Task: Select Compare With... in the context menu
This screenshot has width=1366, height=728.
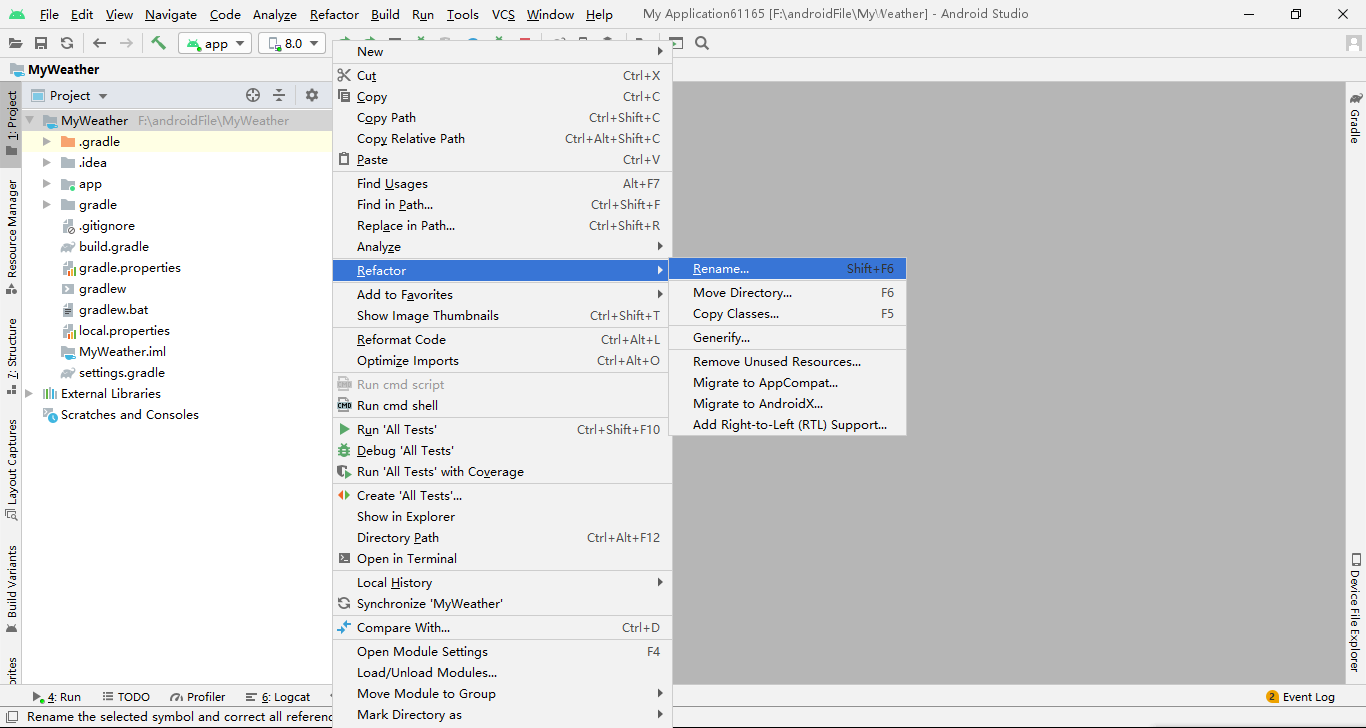Action: point(502,628)
